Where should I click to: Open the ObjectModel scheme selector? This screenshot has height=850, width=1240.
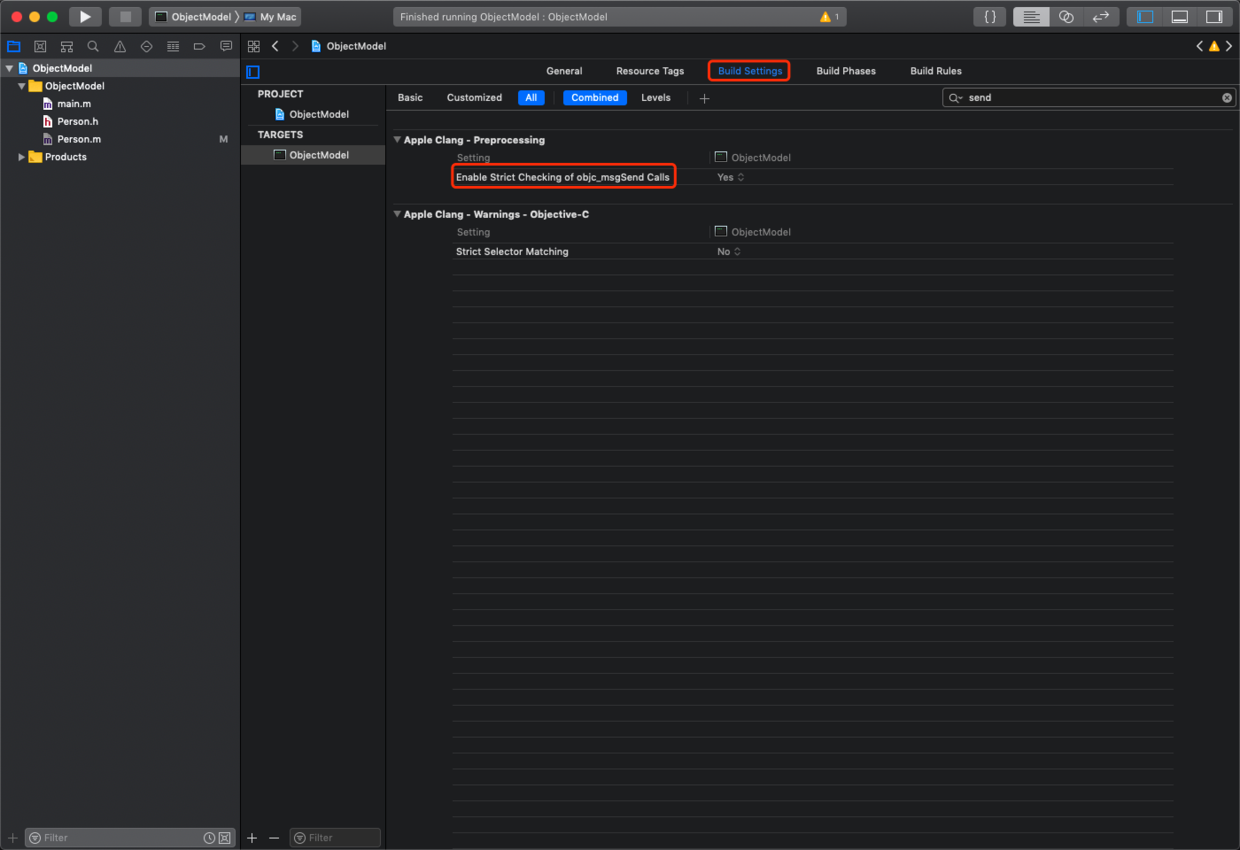click(193, 17)
